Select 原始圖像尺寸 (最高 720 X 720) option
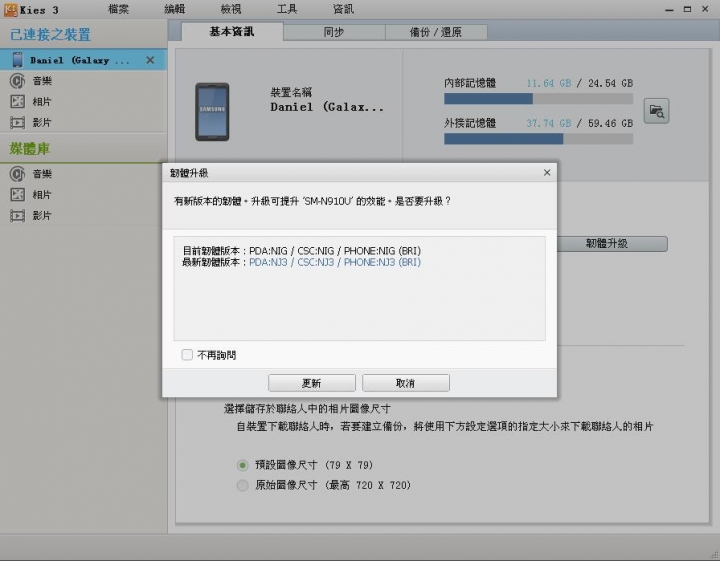This screenshot has height=561, width=720. [x=242, y=485]
